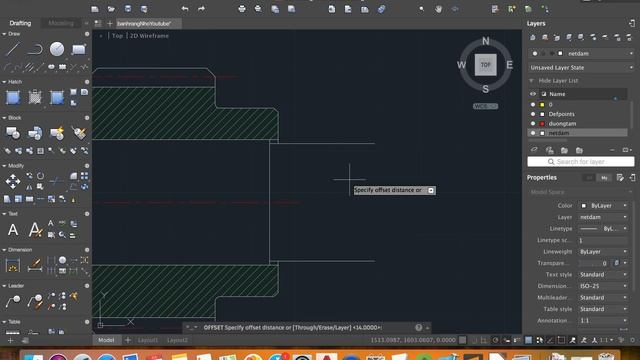The width and height of the screenshot is (640, 360).
Task: Click the Pan hand icon in toolbar
Action: tap(438, 9)
